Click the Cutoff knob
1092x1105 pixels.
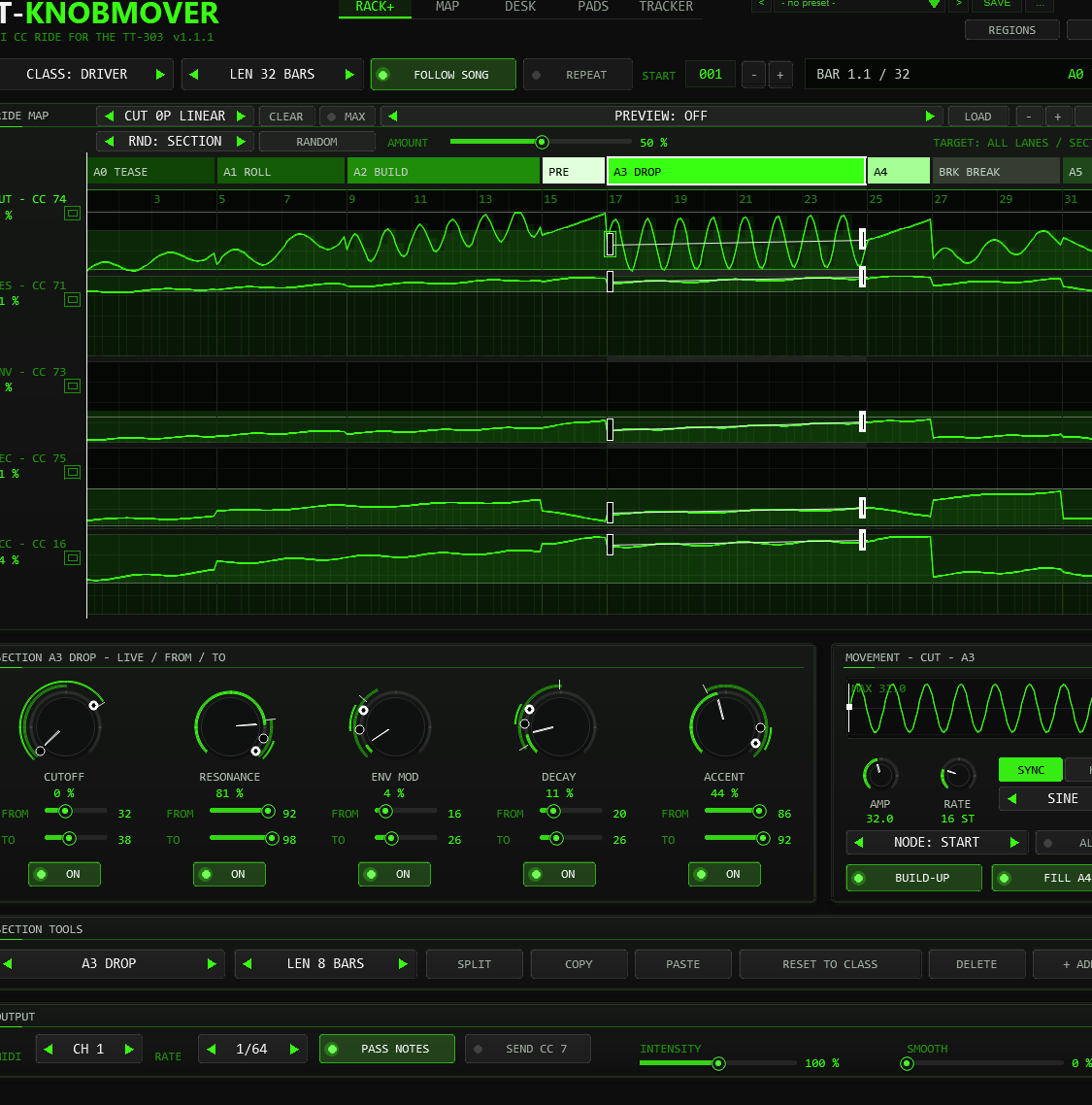pyautogui.click(x=63, y=724)
